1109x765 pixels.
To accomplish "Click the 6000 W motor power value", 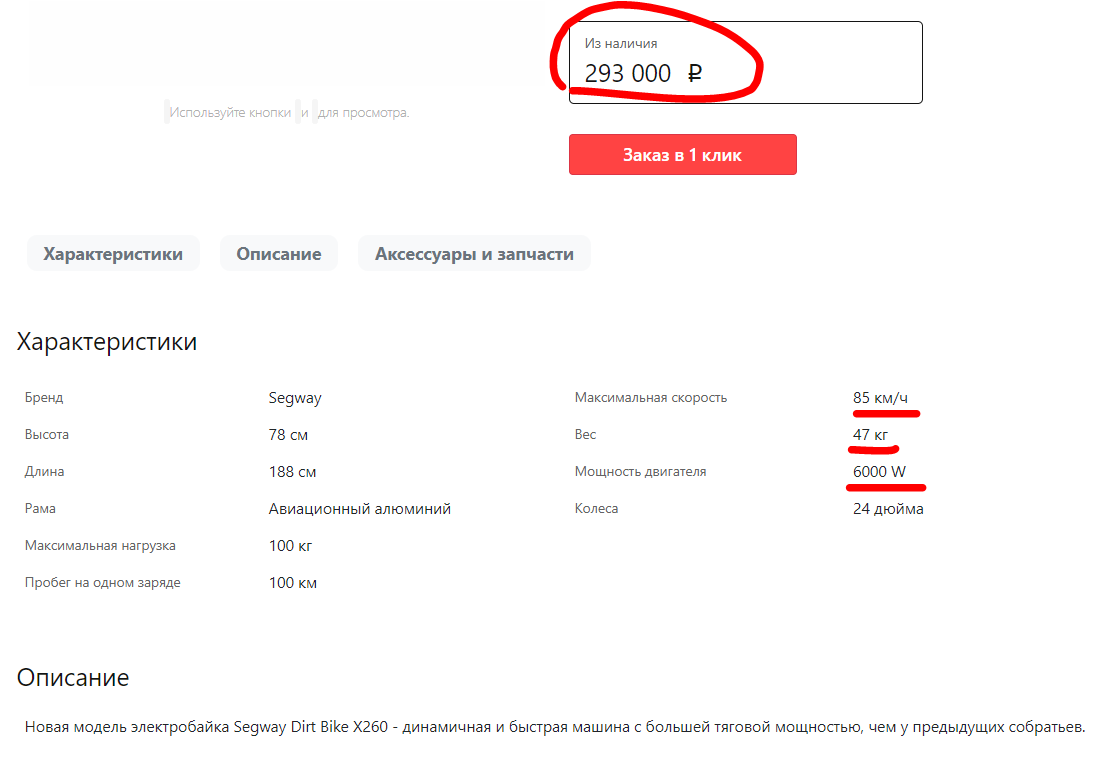I will (879, 472).
